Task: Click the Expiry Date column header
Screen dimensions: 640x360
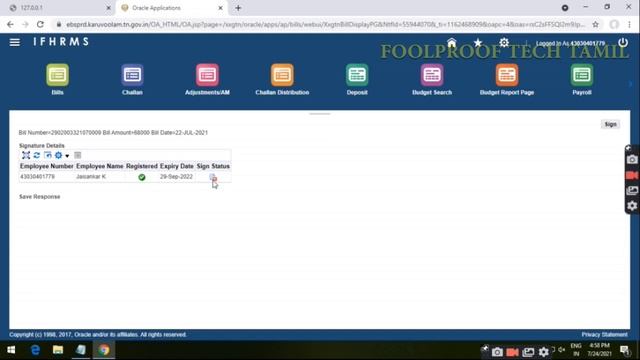Action: [177, 166]
